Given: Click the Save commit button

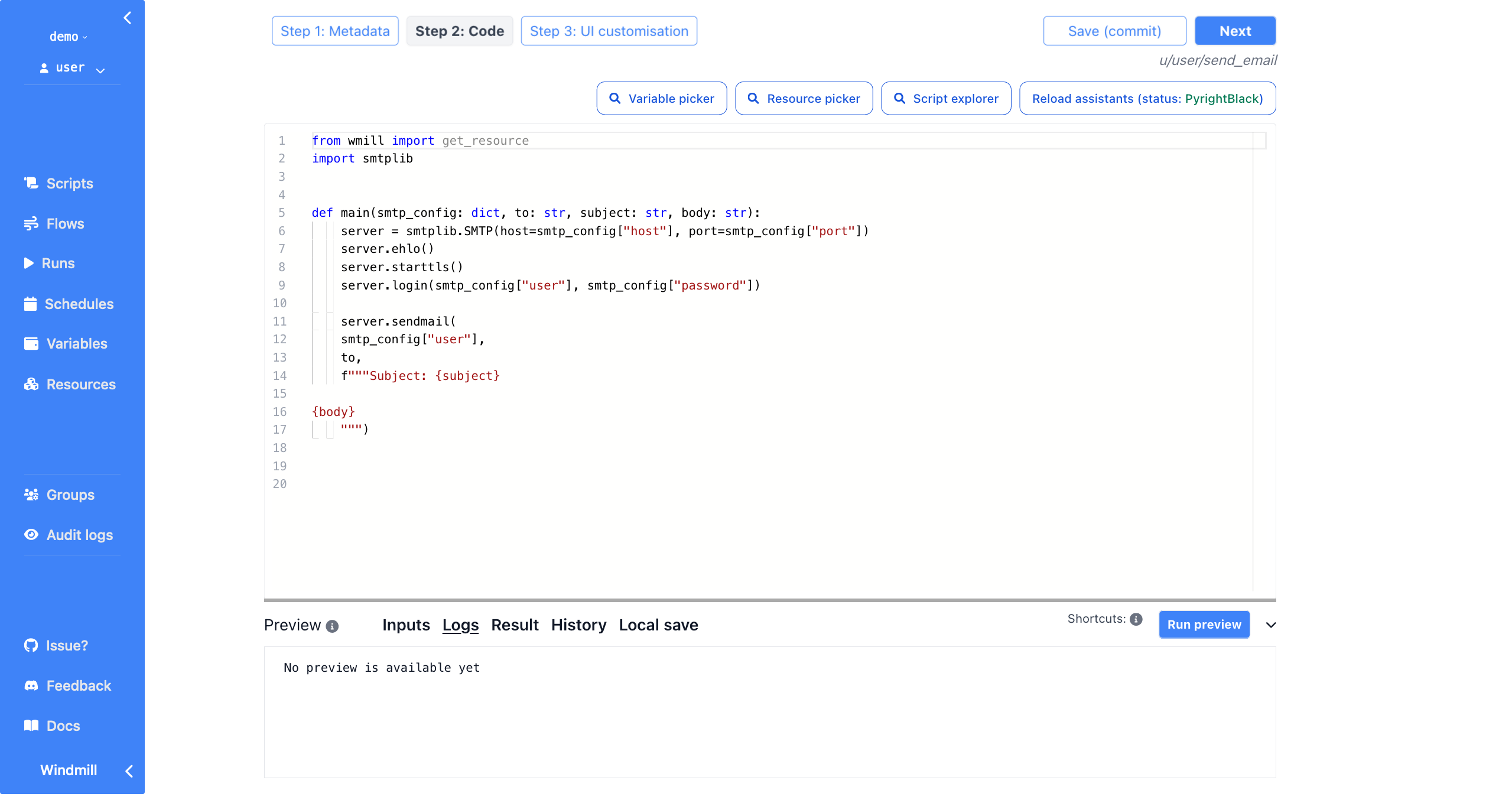Looking at the screenshot, I should click(x=1114, y=31).
